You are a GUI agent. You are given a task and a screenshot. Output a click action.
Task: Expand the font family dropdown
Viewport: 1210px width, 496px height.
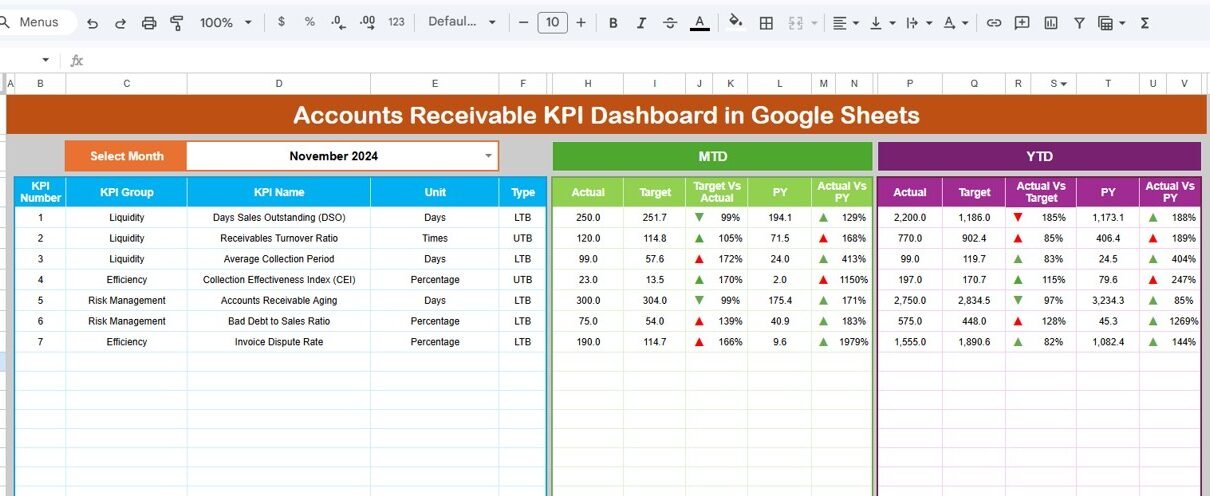(462, 22)
